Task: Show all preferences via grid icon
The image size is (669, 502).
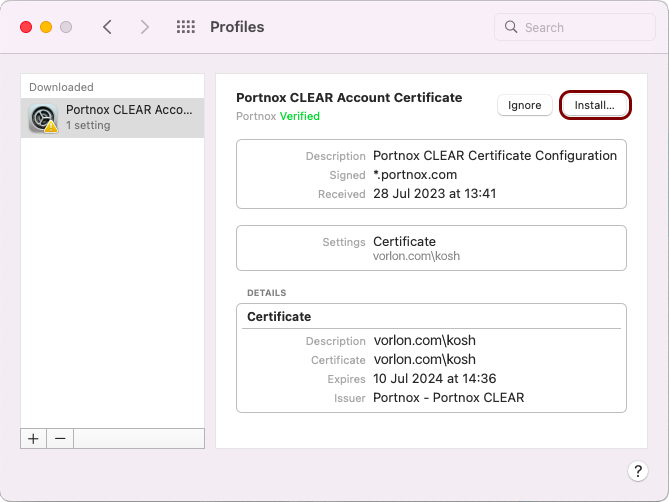Action: pos(185,27)
